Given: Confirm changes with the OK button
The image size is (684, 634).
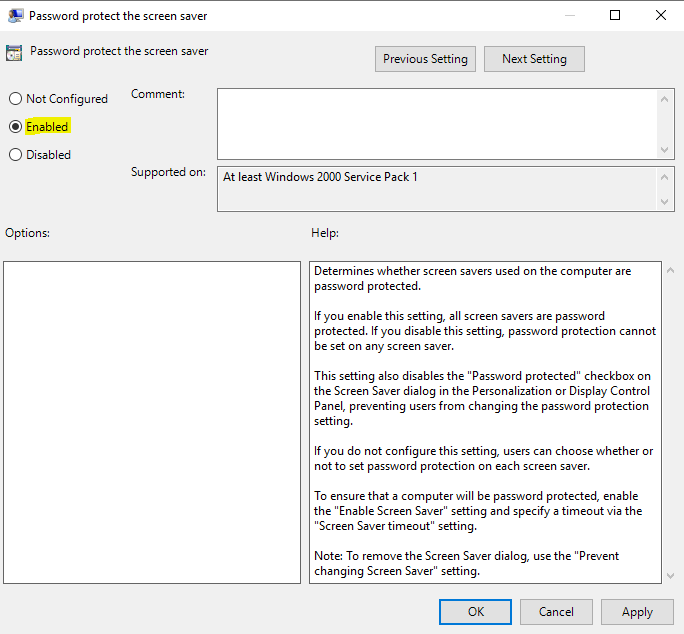Looking at the screenshot, I should point(475,612).
